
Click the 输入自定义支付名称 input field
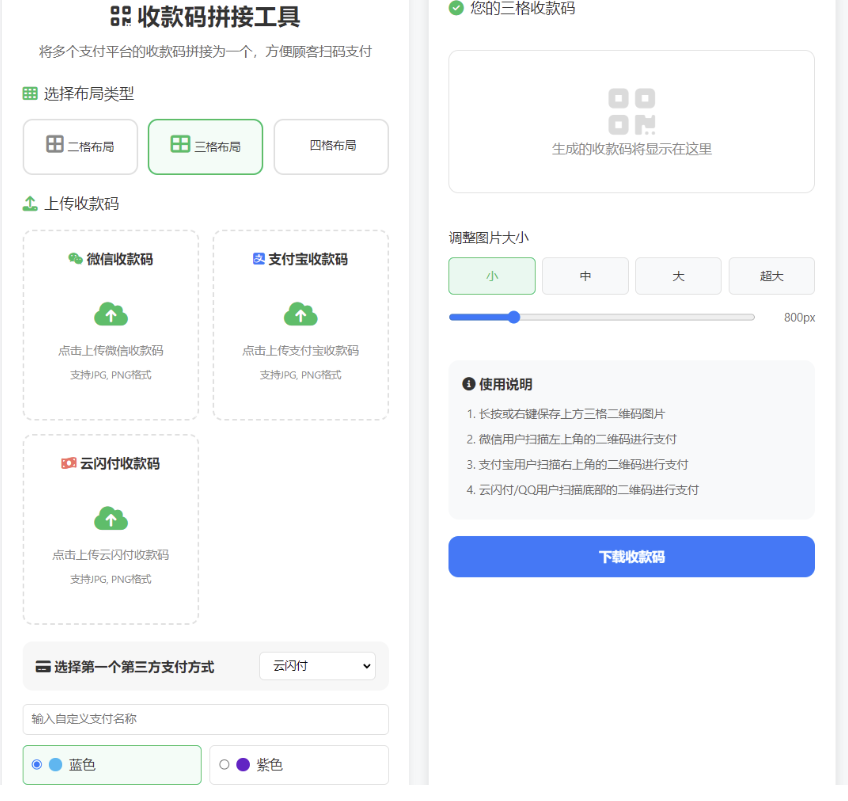[205, 719]
